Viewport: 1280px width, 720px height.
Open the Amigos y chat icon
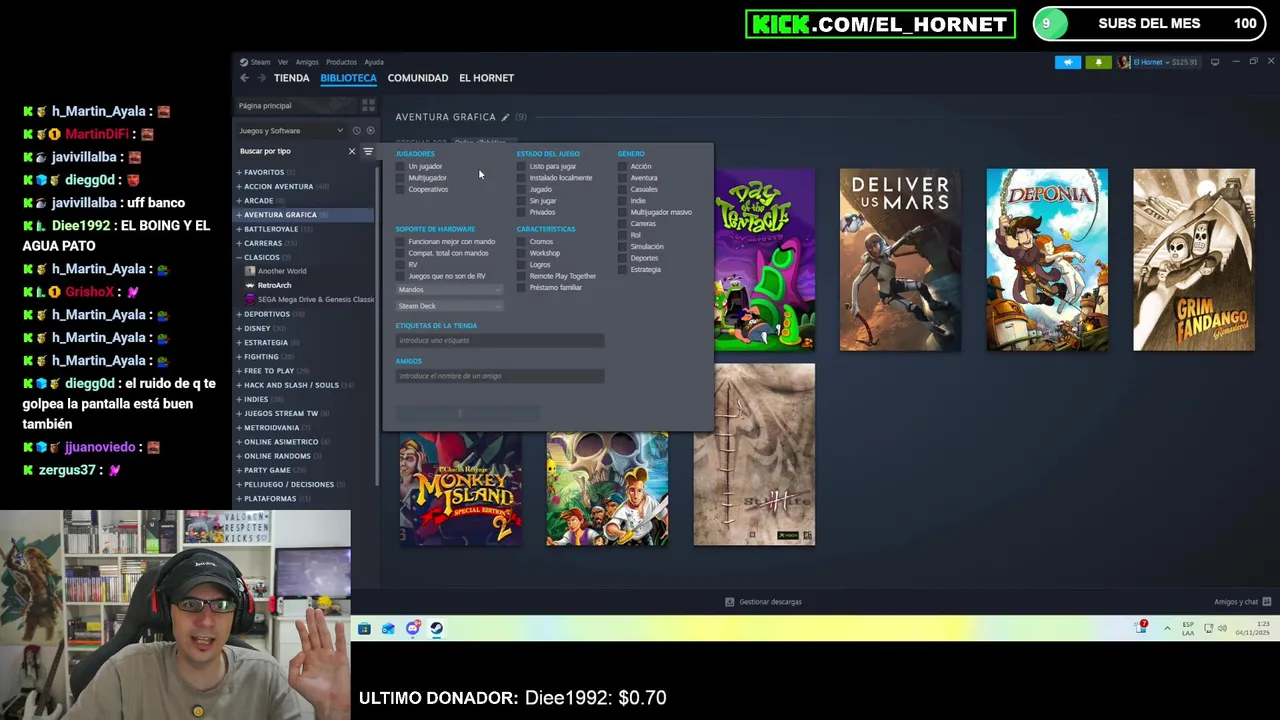[1266, 602]
